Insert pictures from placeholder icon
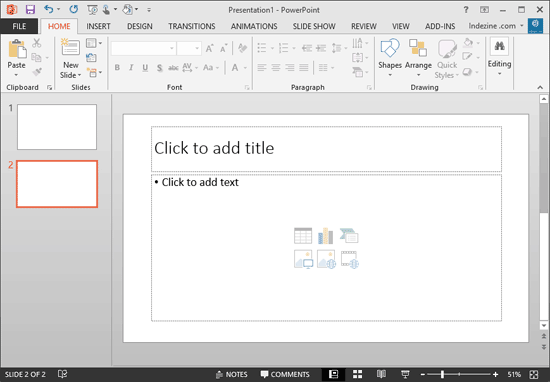The image size is (550, 382). click(x=303, y=259)
